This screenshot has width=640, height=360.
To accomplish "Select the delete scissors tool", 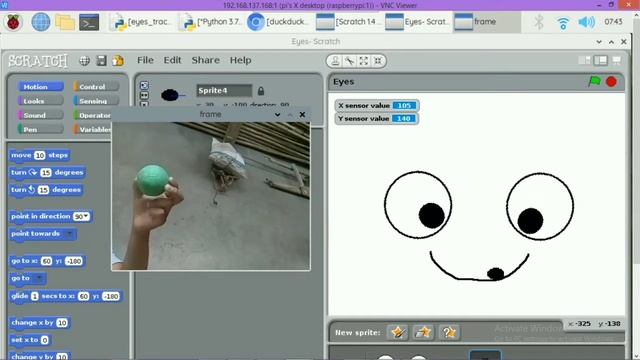I will [x=349, y=61].
